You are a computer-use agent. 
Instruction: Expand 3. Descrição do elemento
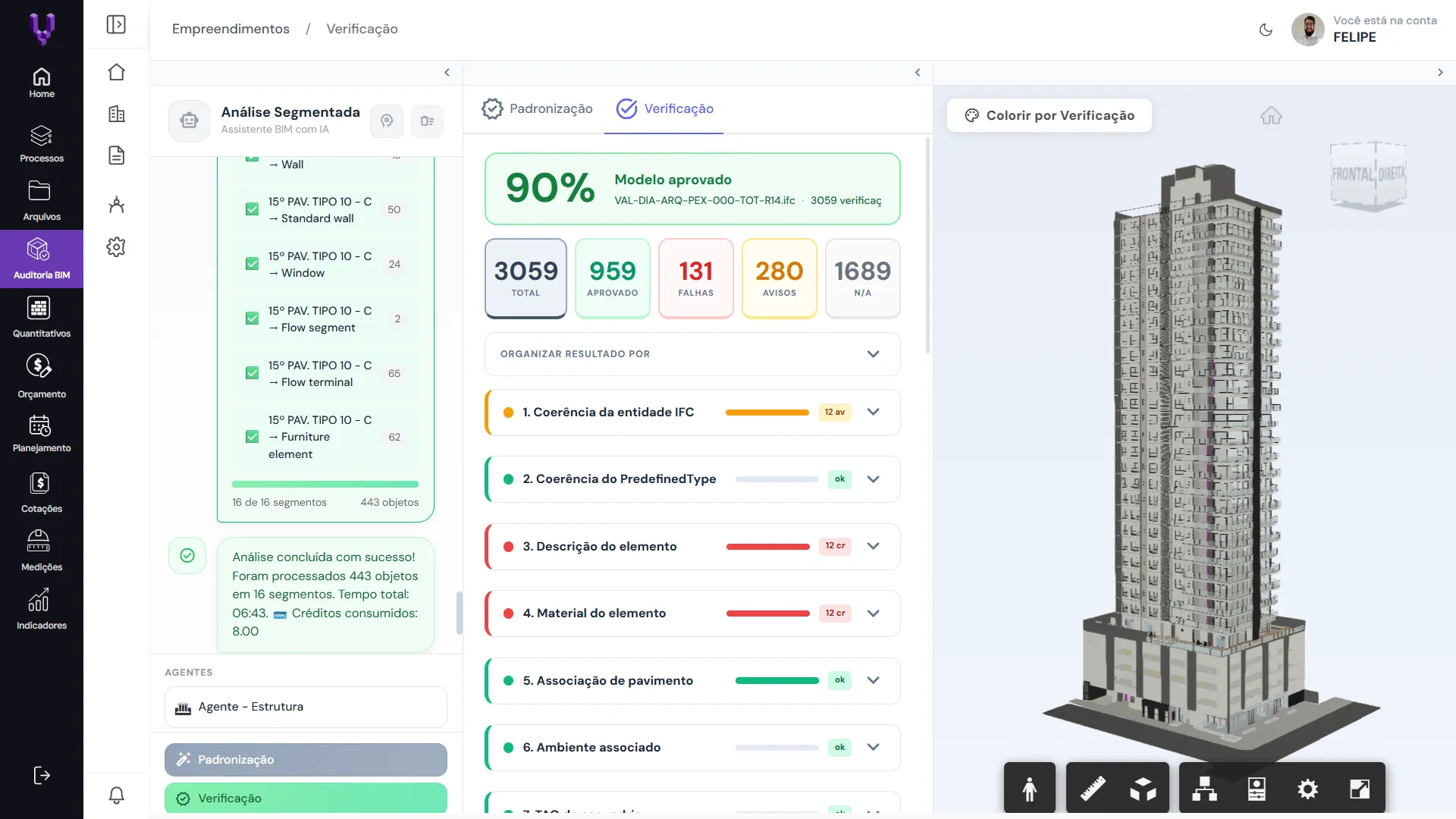click(873, 546)
